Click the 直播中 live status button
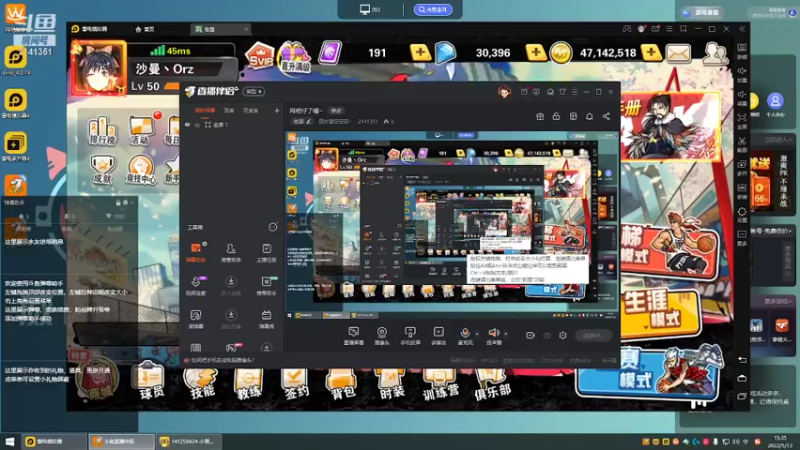The height and width of the screenshot is (450, 800). pos(593,335)
